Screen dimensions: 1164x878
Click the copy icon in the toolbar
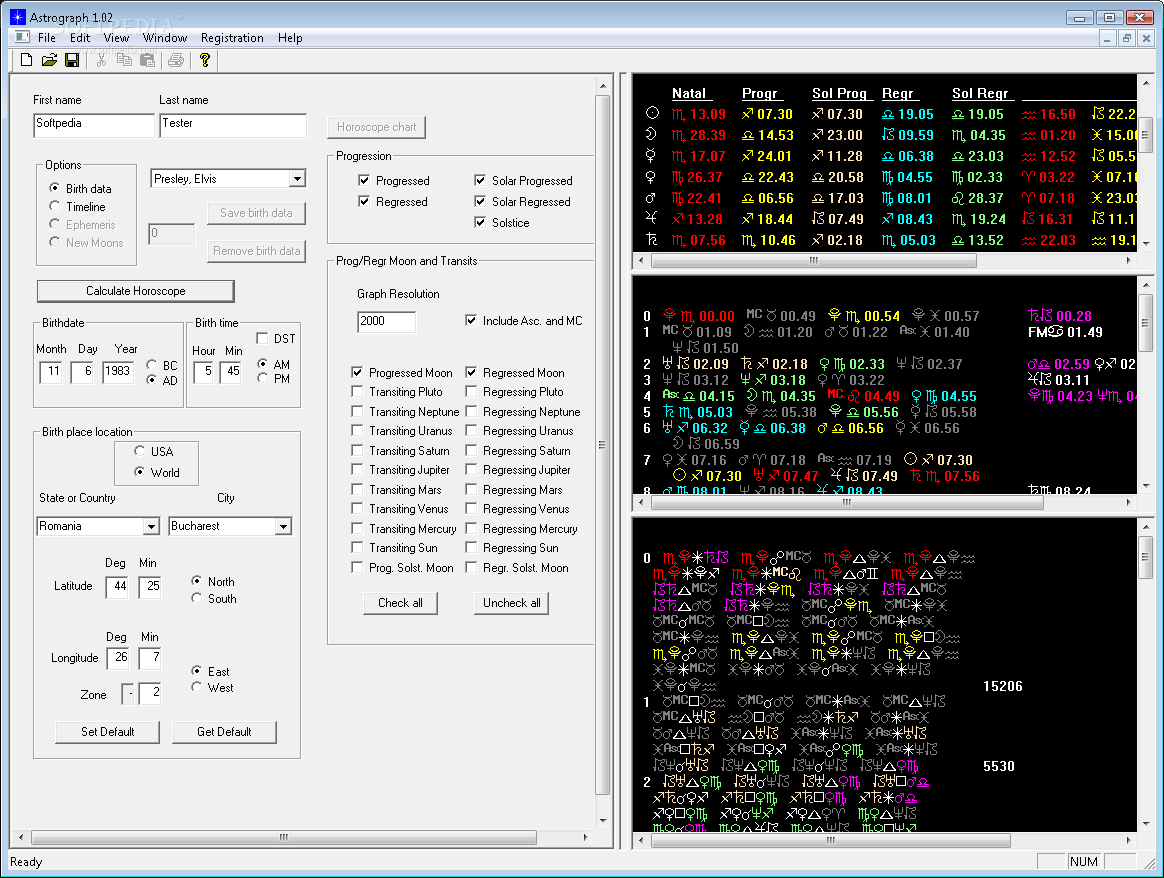click(x=124, y=61)
